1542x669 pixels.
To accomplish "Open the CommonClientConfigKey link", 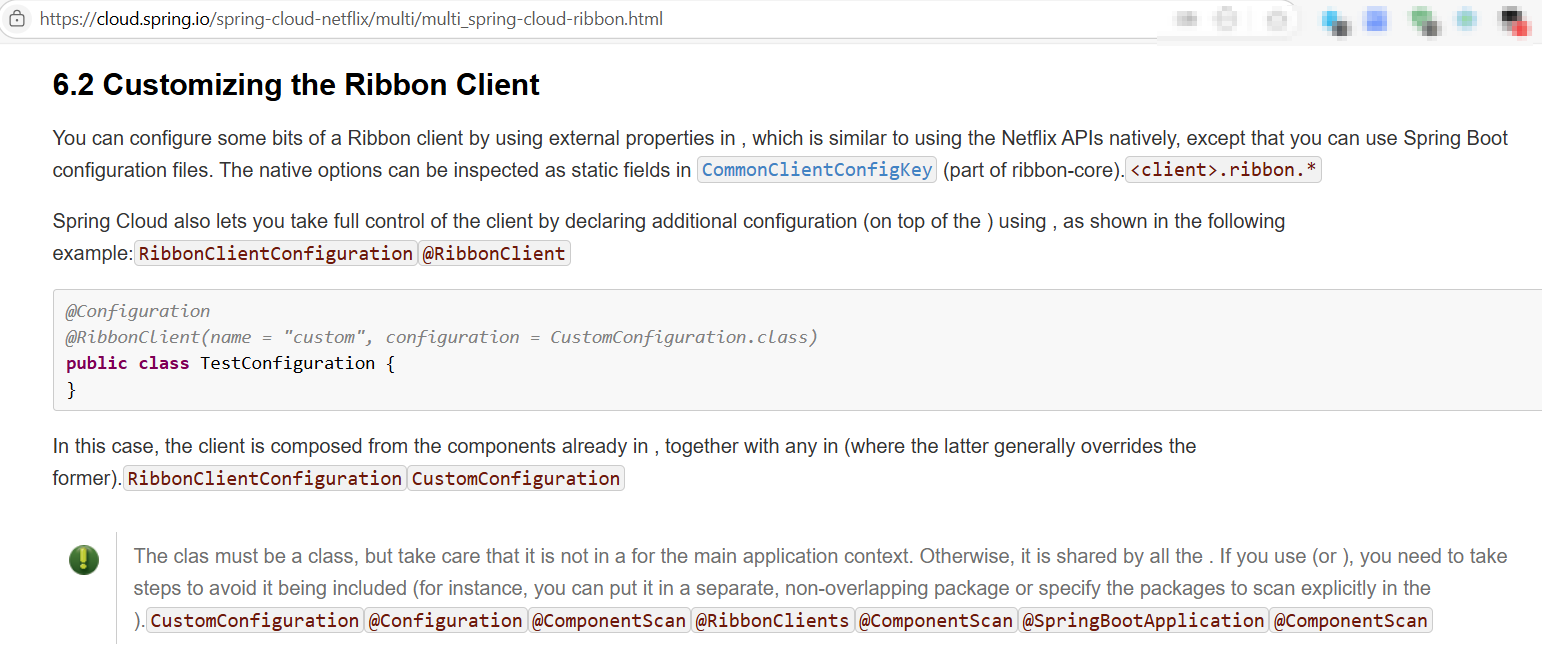I will [x=817, y=170].
